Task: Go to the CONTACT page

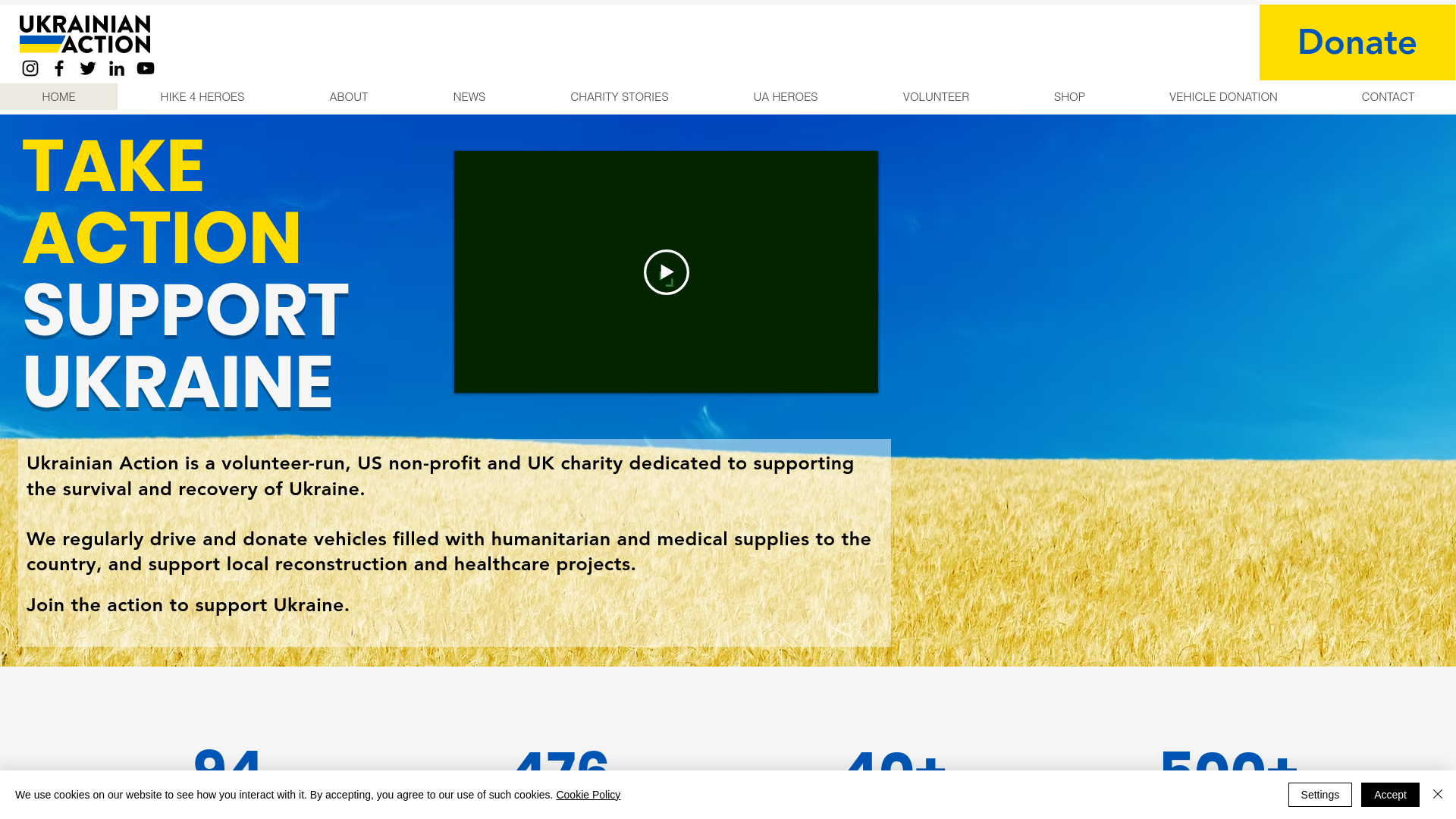Action: coord(1388,97)
